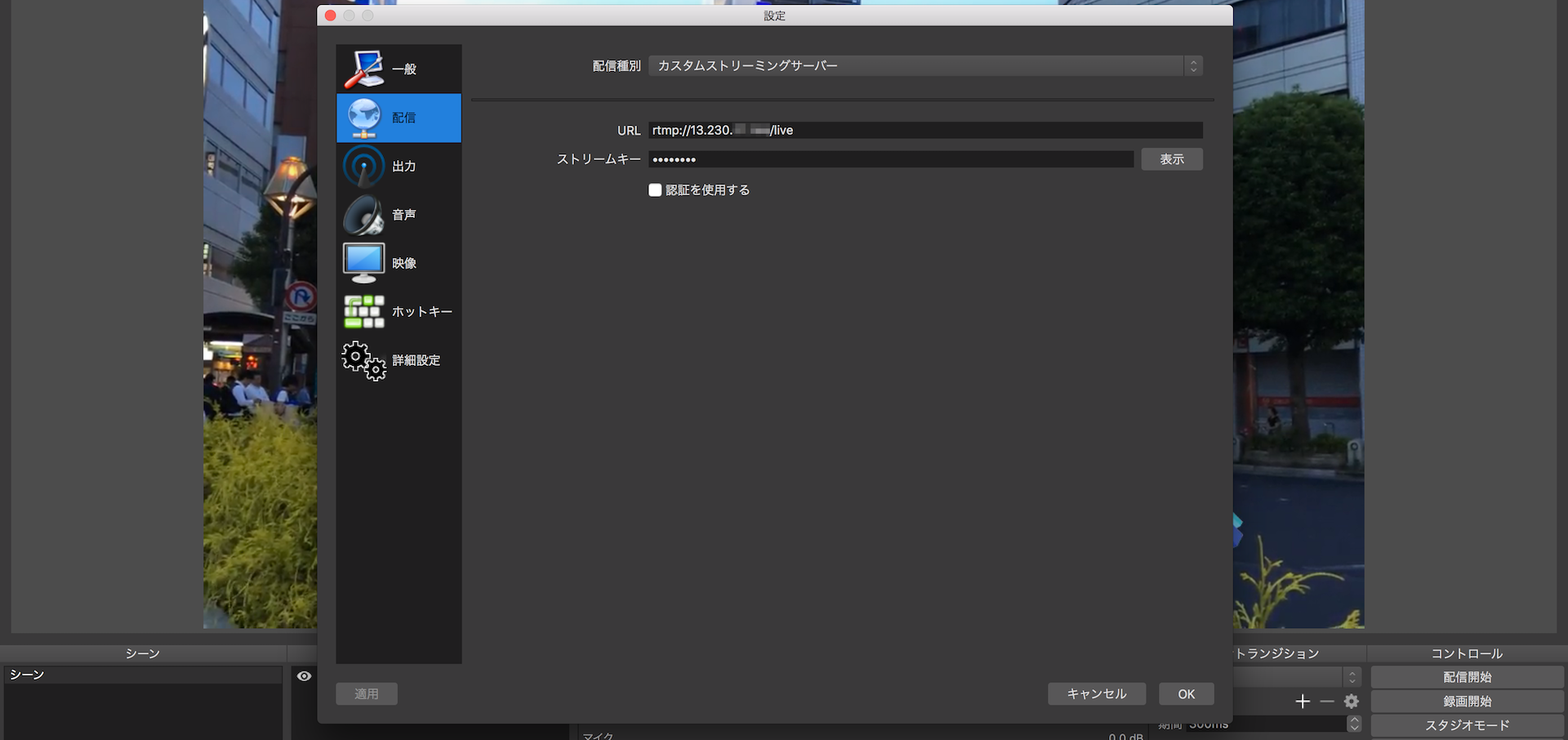Viewport: 1568px width, 740px height.
Task: Open the 配信種別 dropdown
Action: click(x=925, y=65)
